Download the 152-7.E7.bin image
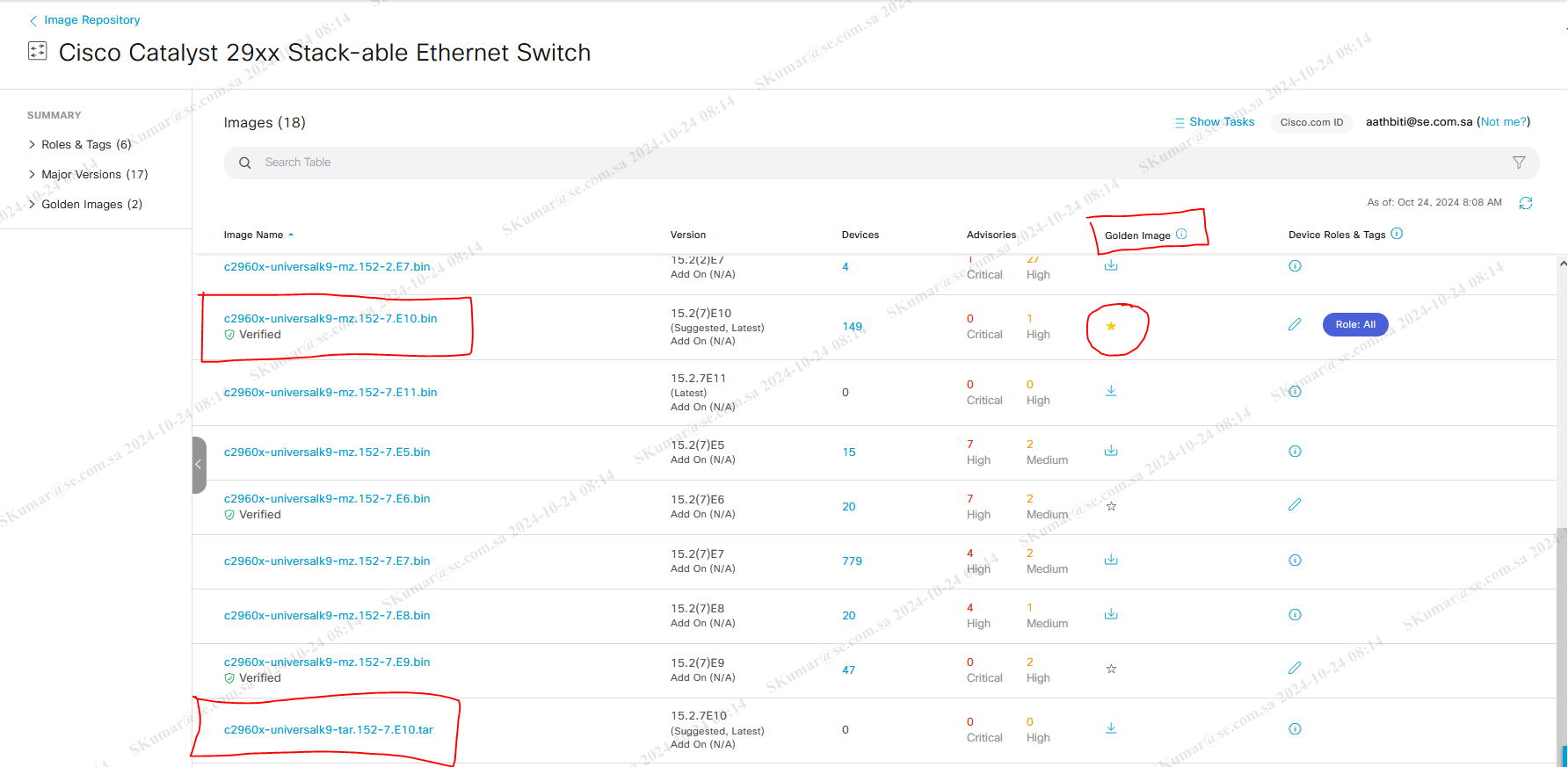This screenshot has height=767, width=1568. (x=1111, y=560)
